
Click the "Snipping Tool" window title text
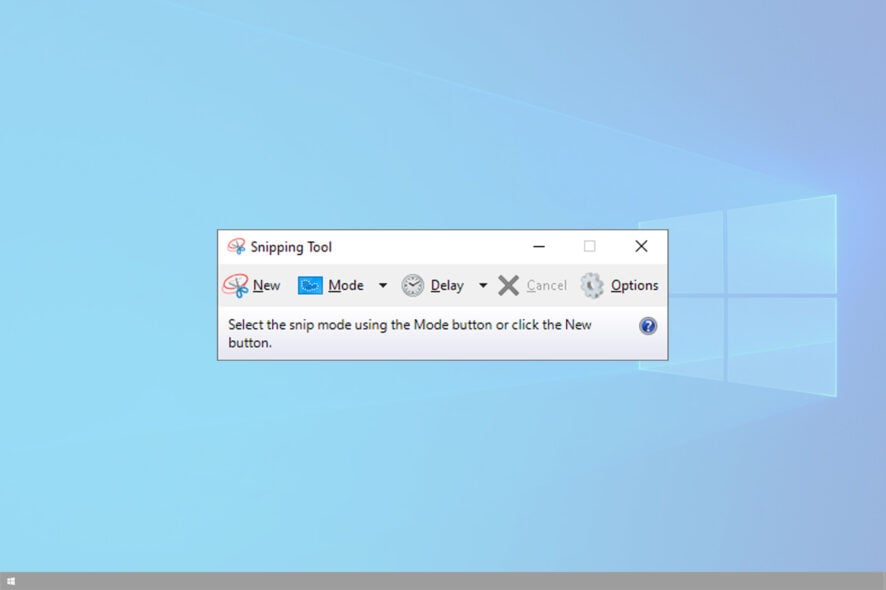coord(291,248)
